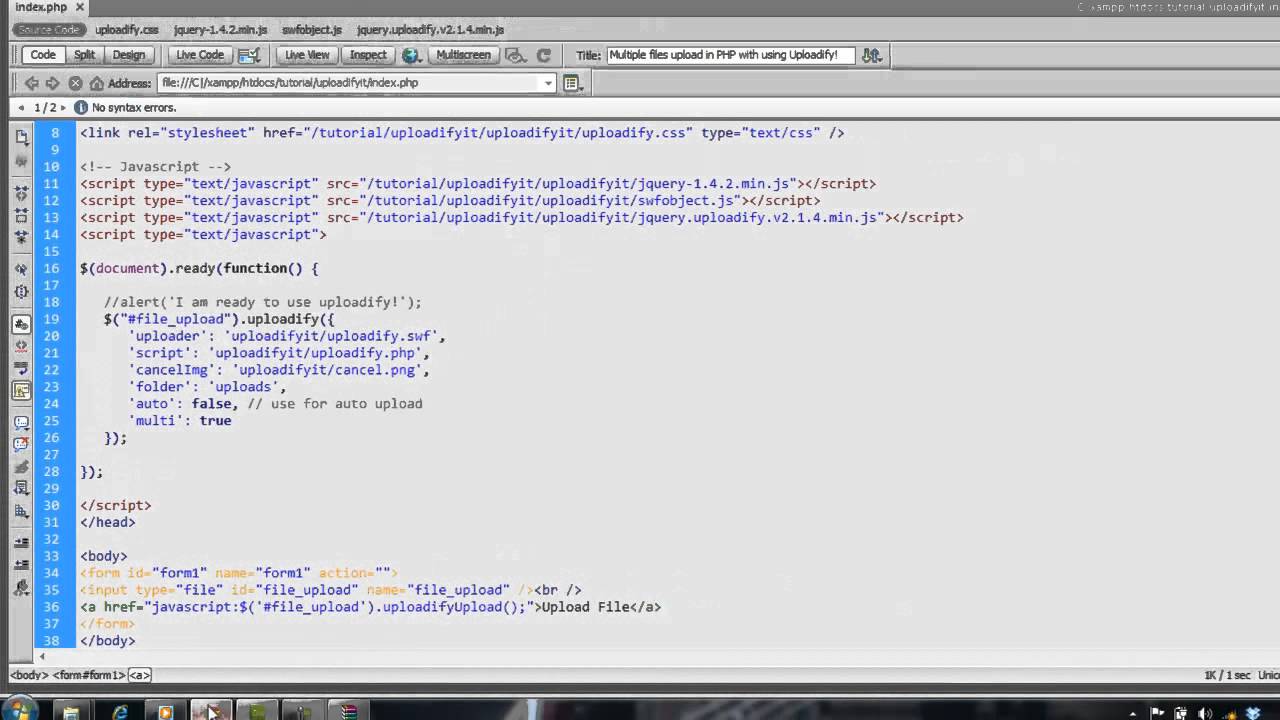Open the Check Browser Compatibility menu

pos(515,55)
